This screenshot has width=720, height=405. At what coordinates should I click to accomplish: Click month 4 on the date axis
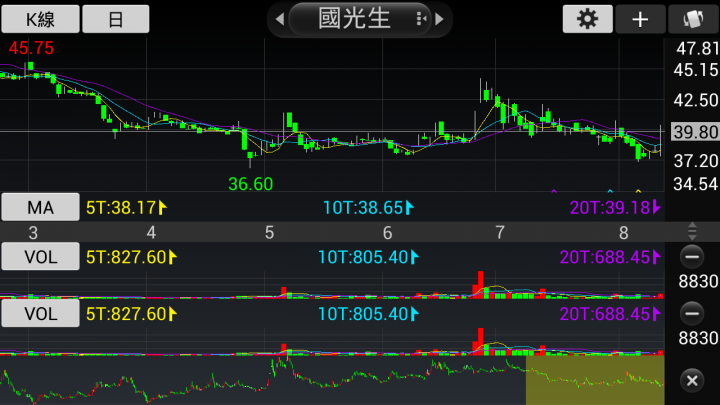(151, 233)
